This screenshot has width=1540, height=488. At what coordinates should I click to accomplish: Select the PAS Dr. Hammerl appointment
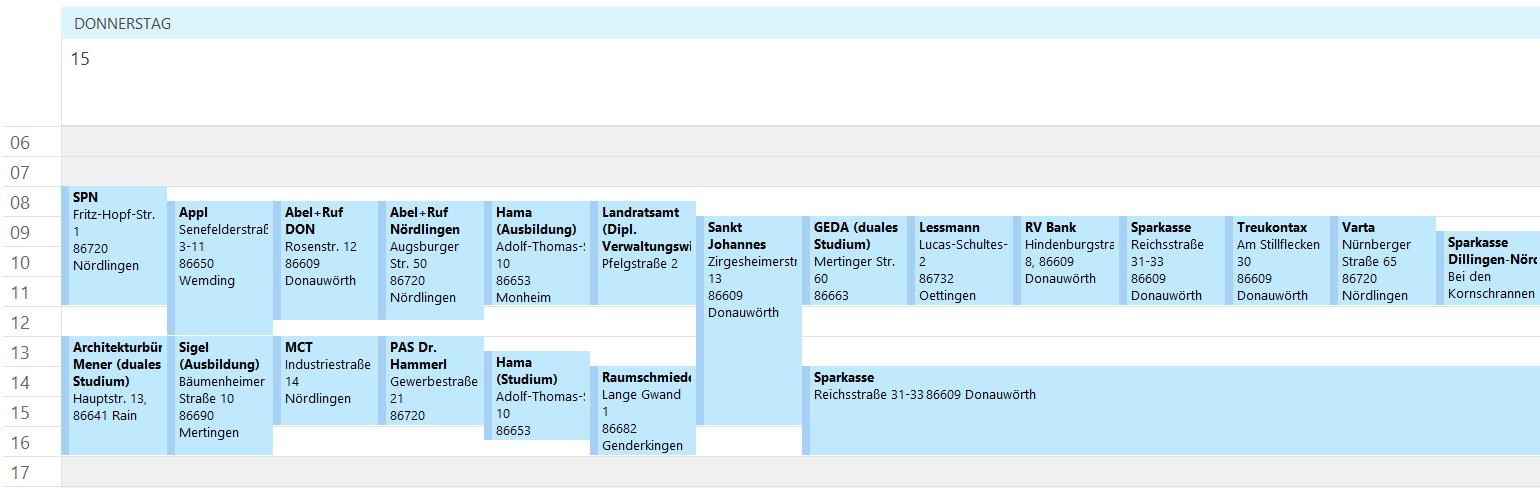(x=432, y=380)
